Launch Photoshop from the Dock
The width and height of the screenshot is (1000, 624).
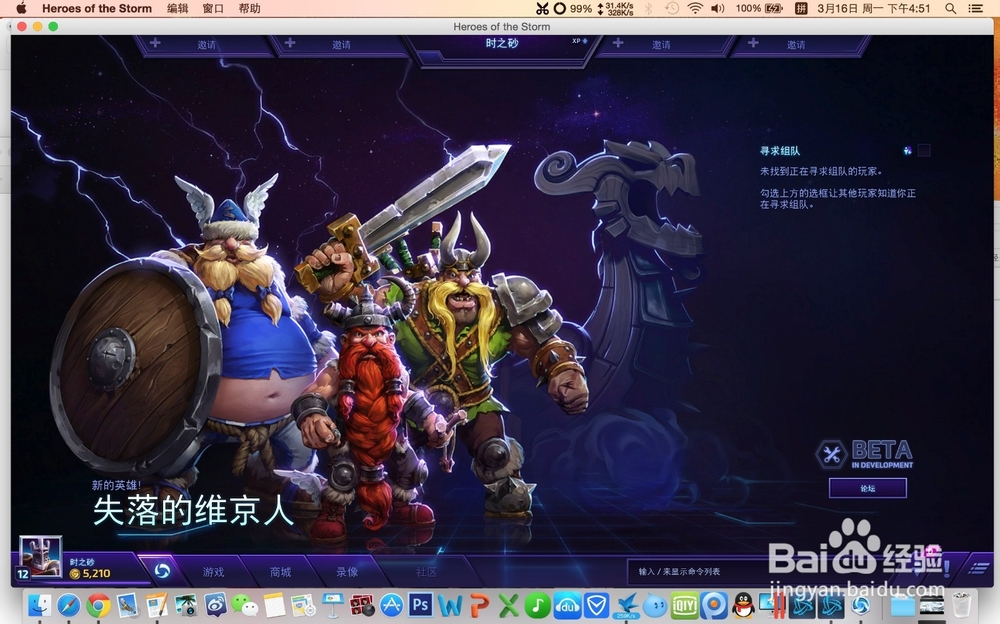click(420, 605)
